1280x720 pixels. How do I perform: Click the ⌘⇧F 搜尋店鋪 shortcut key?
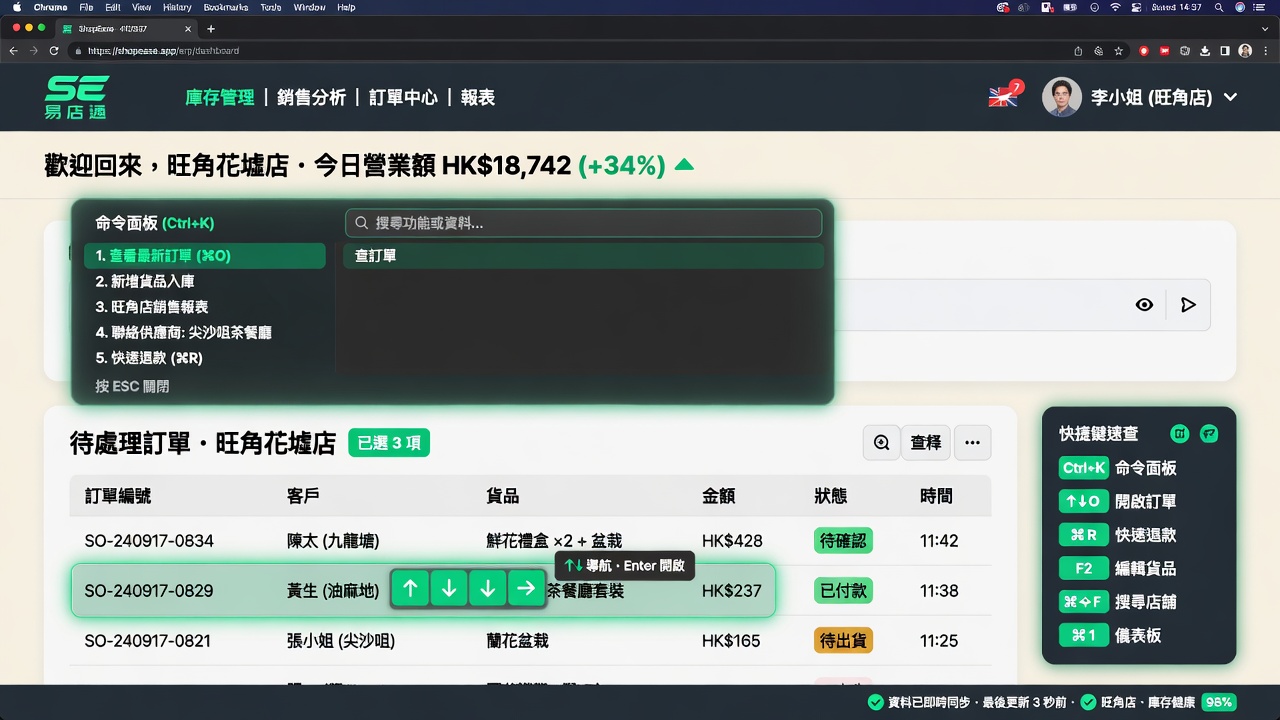[x=1084, y=602]
